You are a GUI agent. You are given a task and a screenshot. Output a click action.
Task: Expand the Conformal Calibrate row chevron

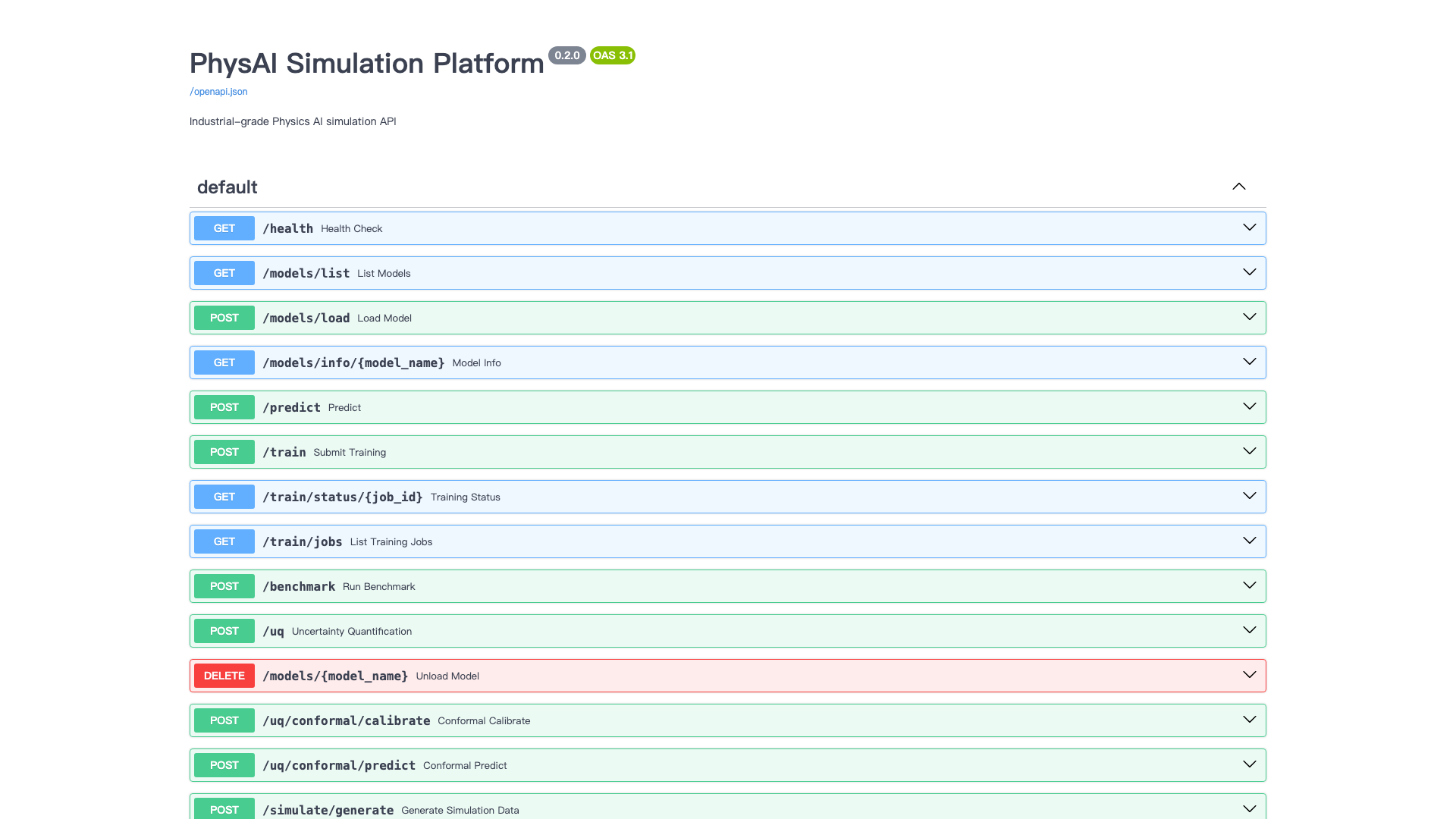[1250, 720]
